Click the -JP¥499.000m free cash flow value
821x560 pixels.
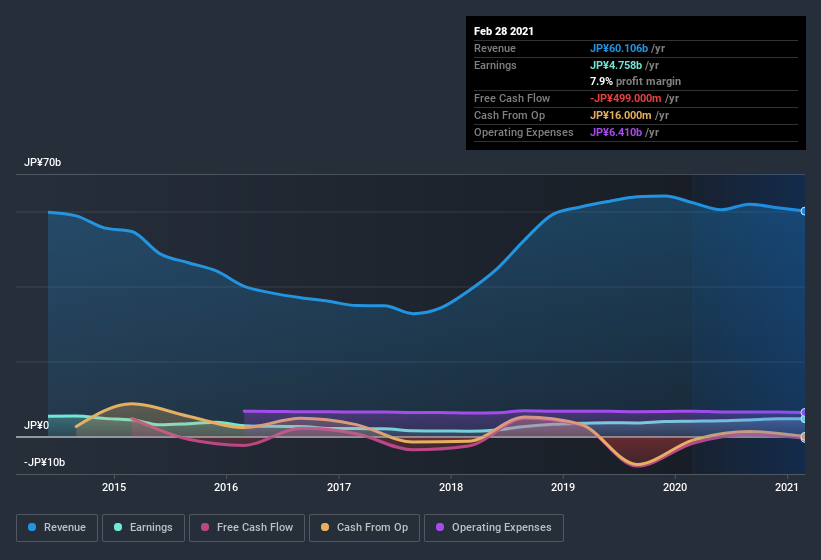(626, 98)
